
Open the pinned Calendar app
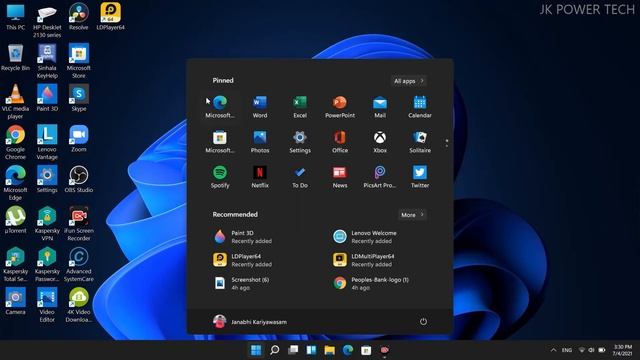(x=420, y=107)
